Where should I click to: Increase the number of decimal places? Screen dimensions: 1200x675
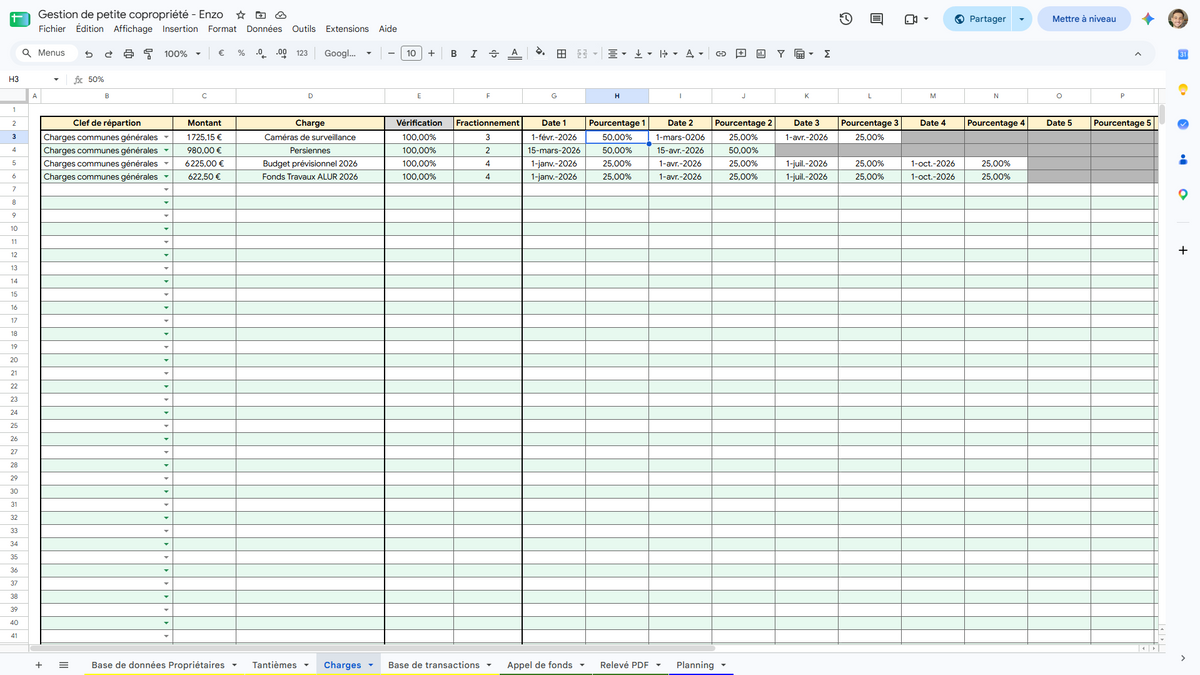pos(281,53)
